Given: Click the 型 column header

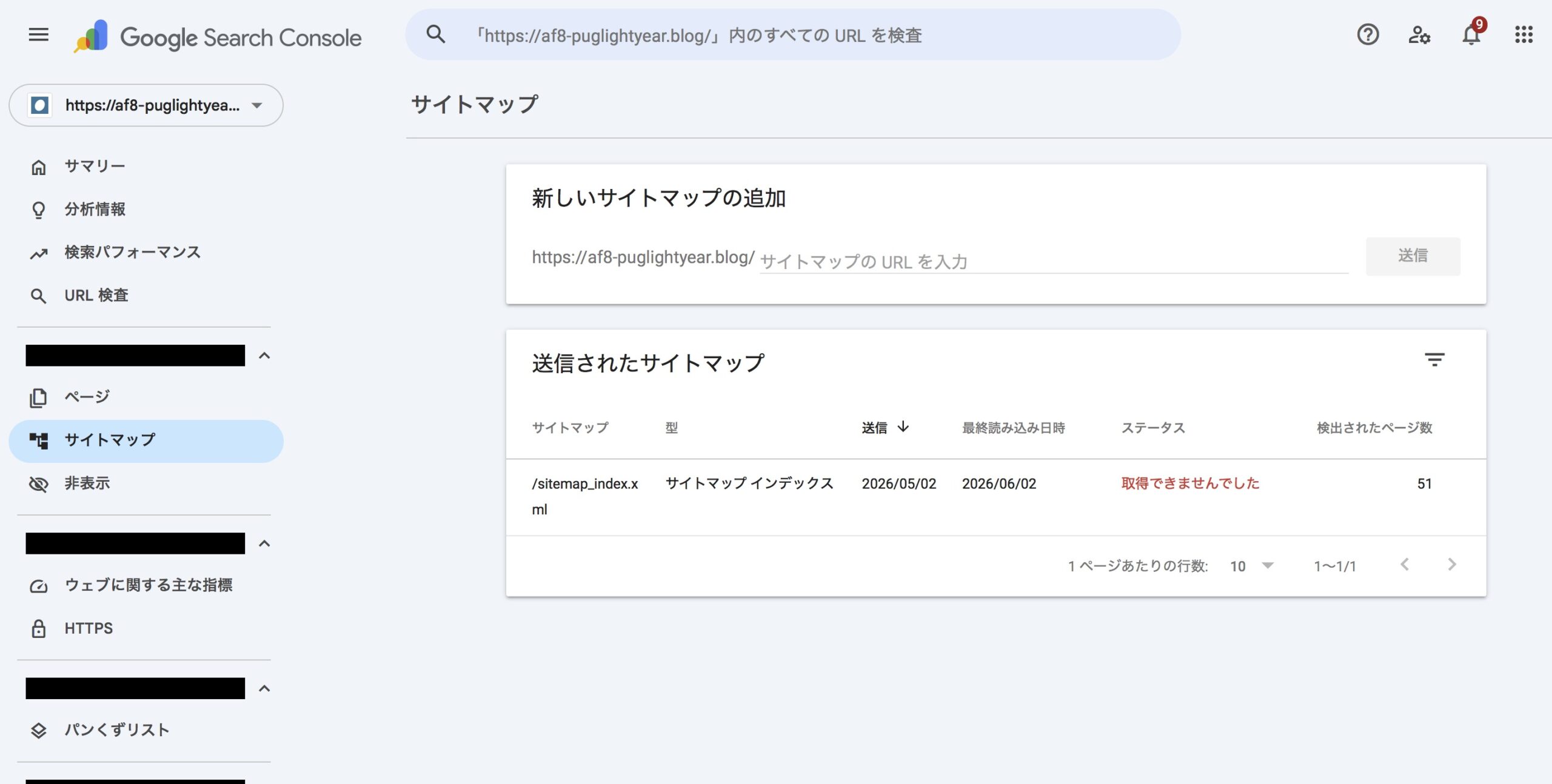Looking at the screenshot, I should point(671,428).
